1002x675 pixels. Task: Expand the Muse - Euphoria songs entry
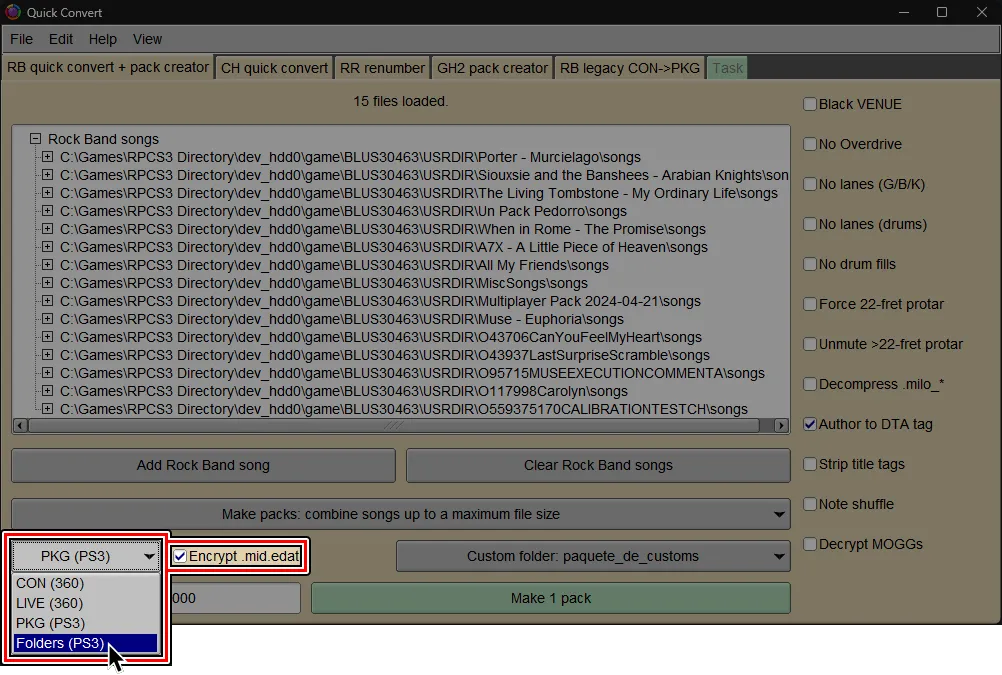[47, 319]
